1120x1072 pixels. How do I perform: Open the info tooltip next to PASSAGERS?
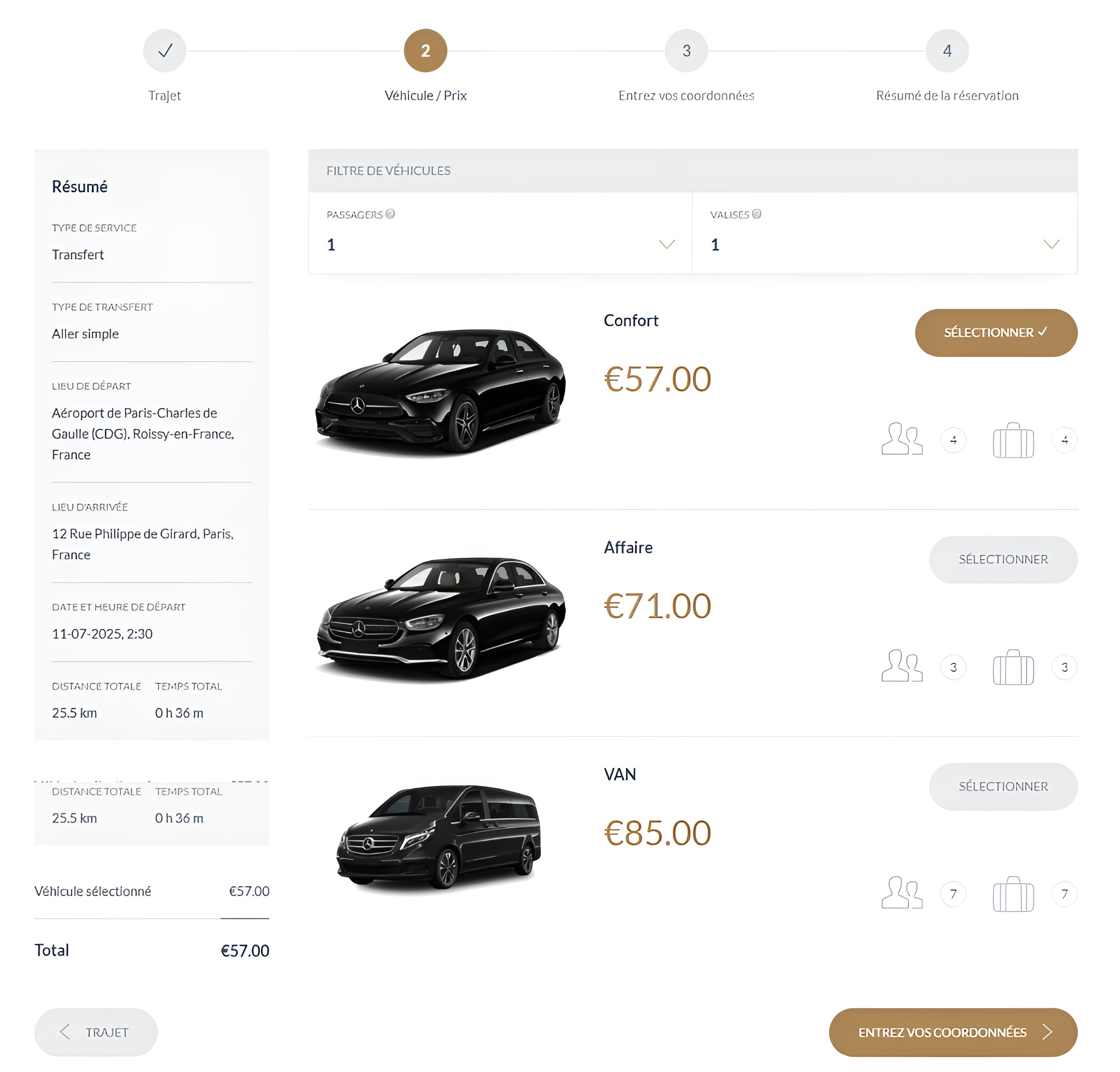tap(390, 214)
